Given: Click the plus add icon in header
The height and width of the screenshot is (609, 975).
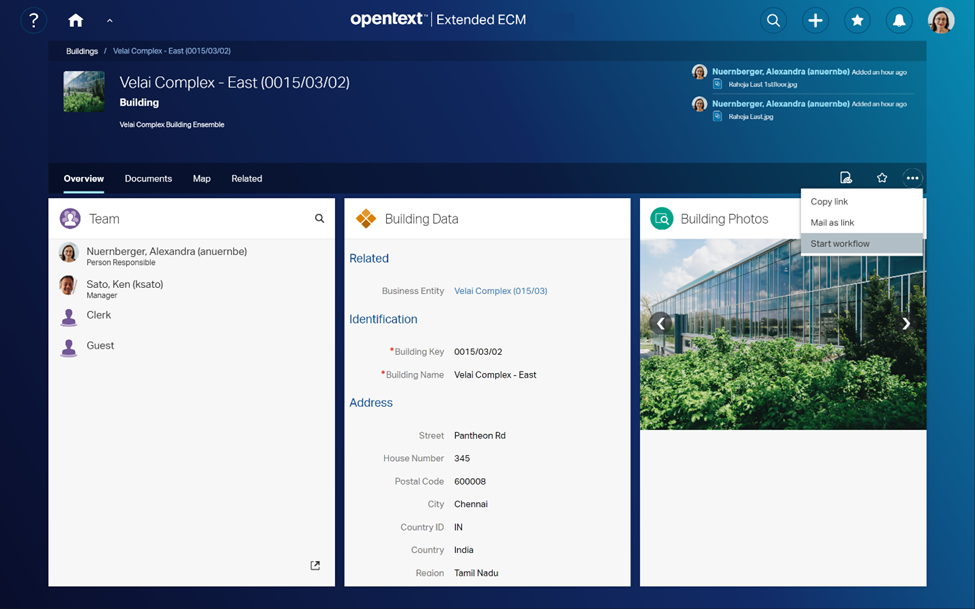Looking at the screenshot, I should [x=815, y=20].
